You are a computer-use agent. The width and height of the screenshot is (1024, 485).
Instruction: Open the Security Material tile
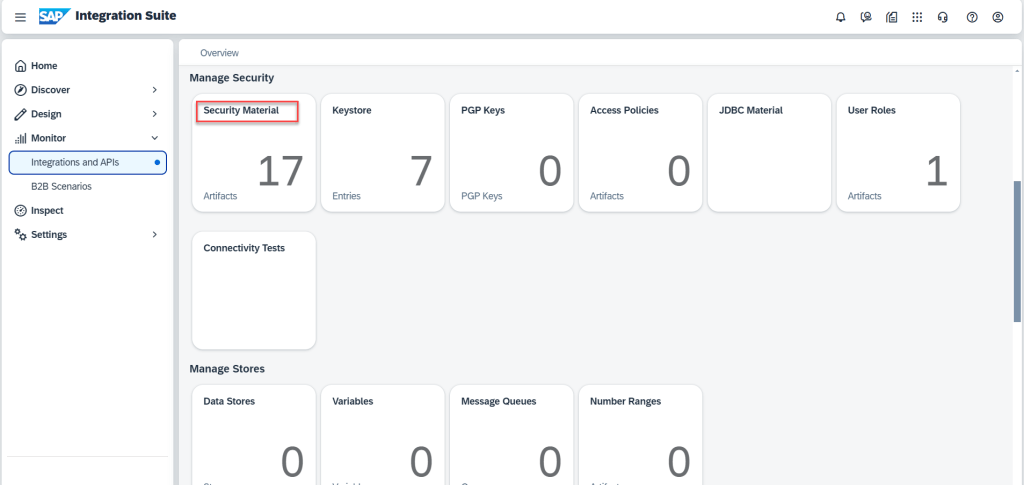tap(253, 152)
